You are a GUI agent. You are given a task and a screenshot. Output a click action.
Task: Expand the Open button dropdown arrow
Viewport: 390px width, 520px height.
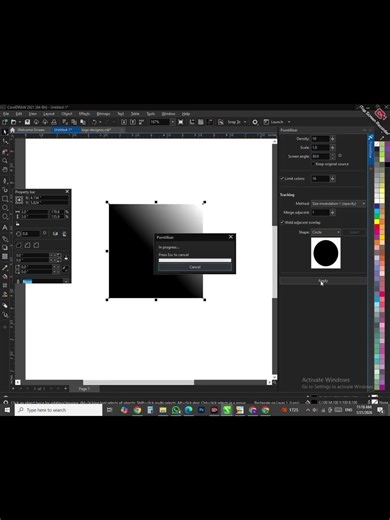click(x=20, y=122)
